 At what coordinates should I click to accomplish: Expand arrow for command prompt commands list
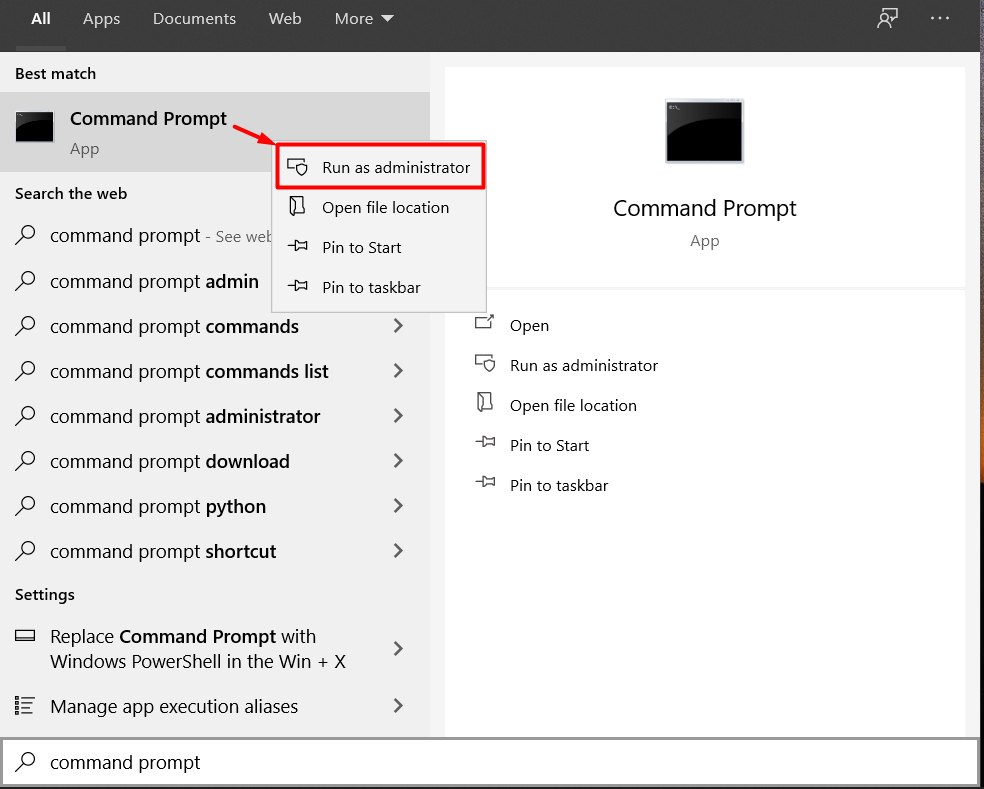tap(398, 370)
